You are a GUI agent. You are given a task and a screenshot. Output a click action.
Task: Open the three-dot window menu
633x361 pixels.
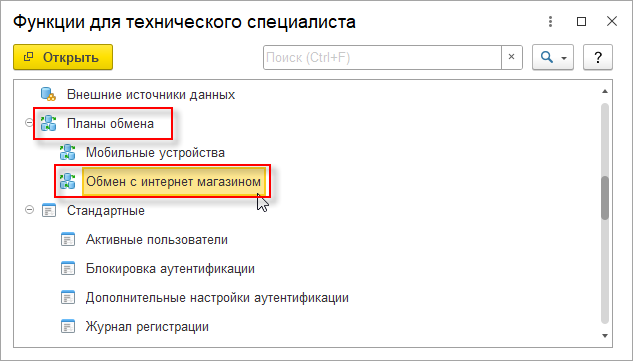click(x=550, y=21)
